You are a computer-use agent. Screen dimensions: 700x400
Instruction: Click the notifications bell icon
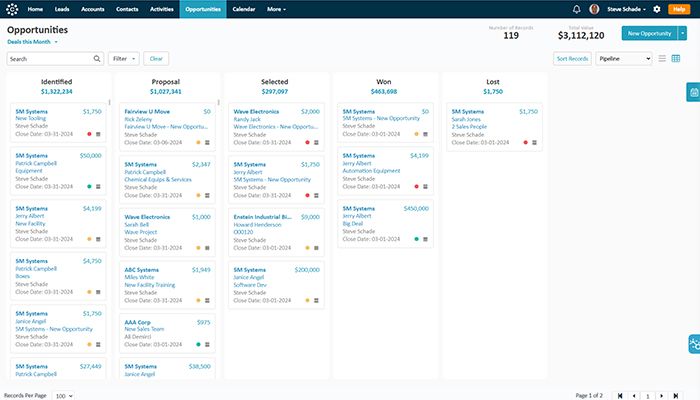576,9
